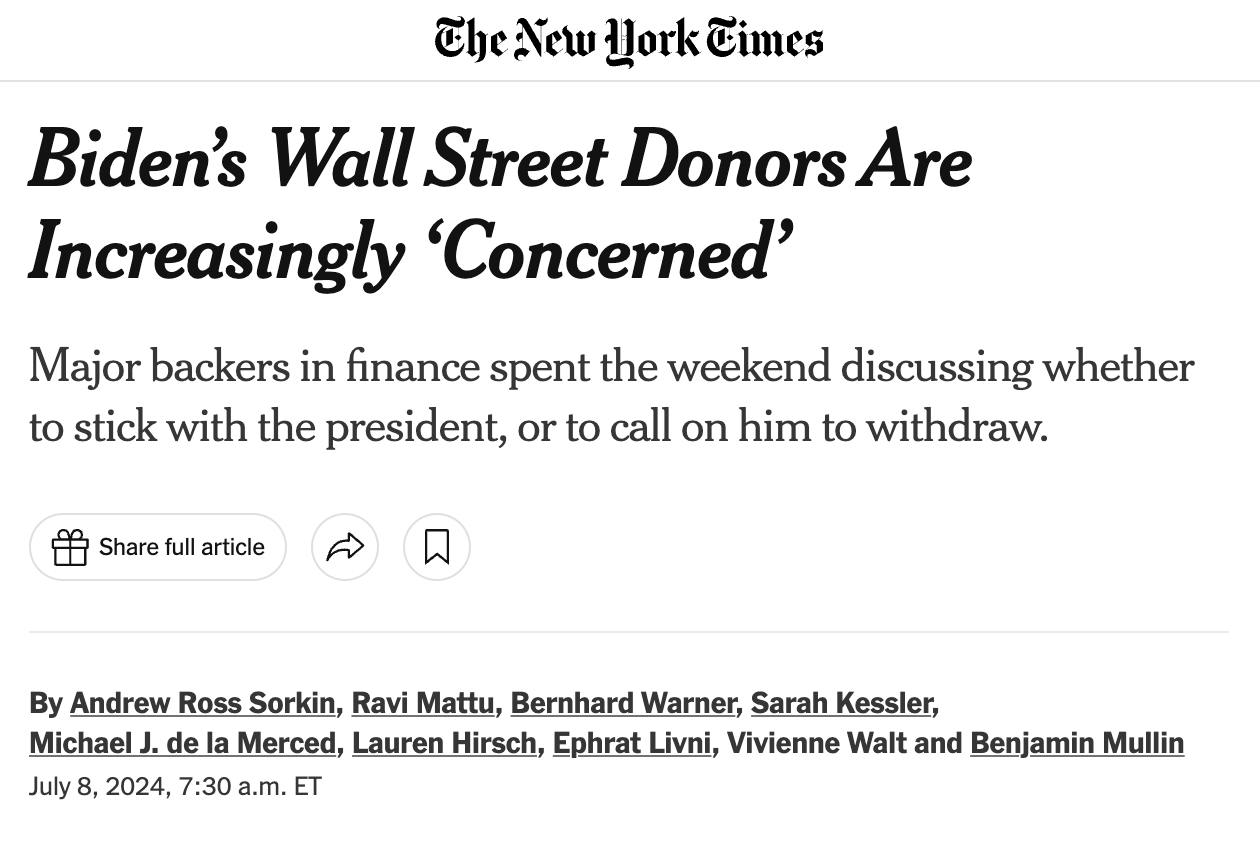1260x848 pixels.
Task: Click the July 8, 2024 timestamp
Action: (x=175, y=786)
